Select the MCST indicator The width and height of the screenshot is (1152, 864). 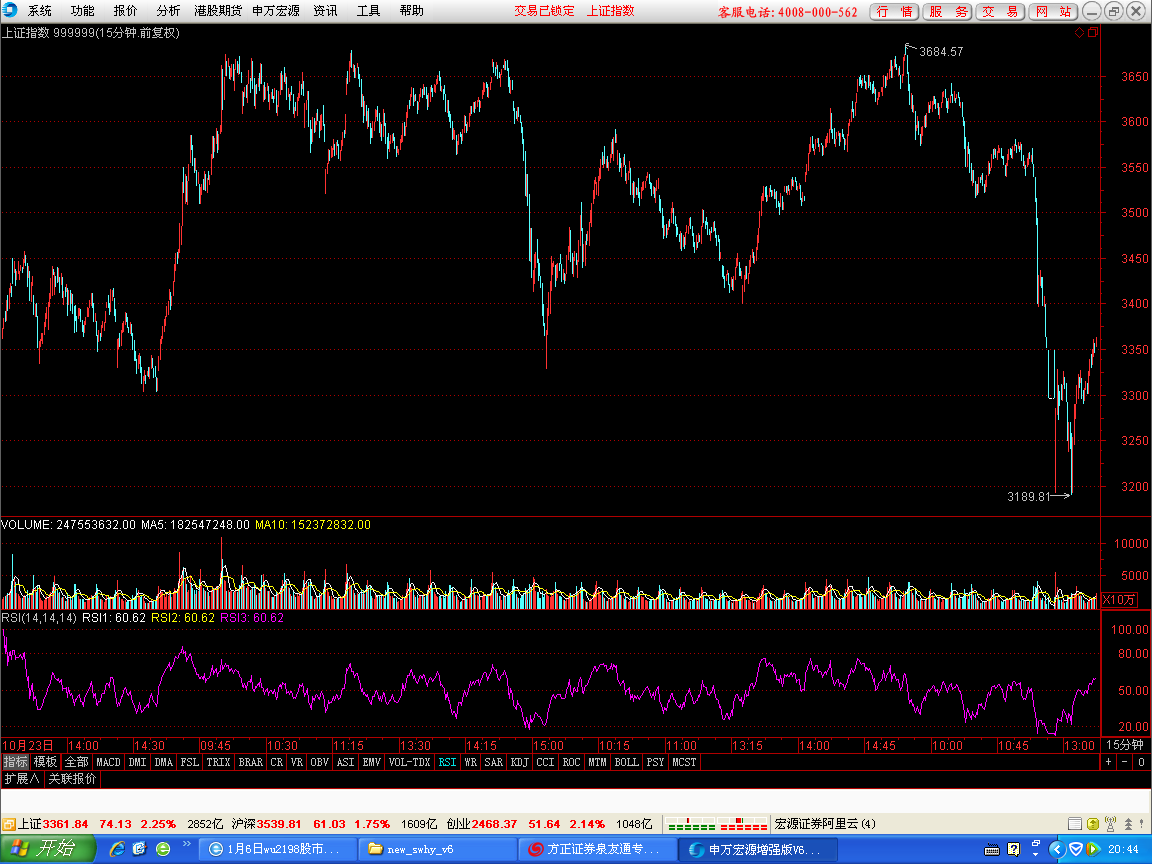pos(684,762)
